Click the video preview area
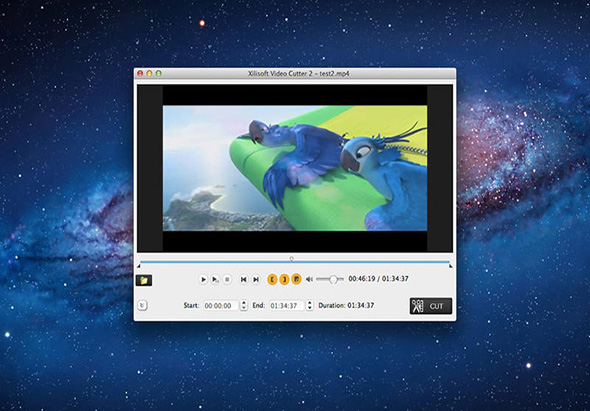Image resolution: width=590 pixels, height=411 pixels. pyautogui.click(x=295, y=168)
